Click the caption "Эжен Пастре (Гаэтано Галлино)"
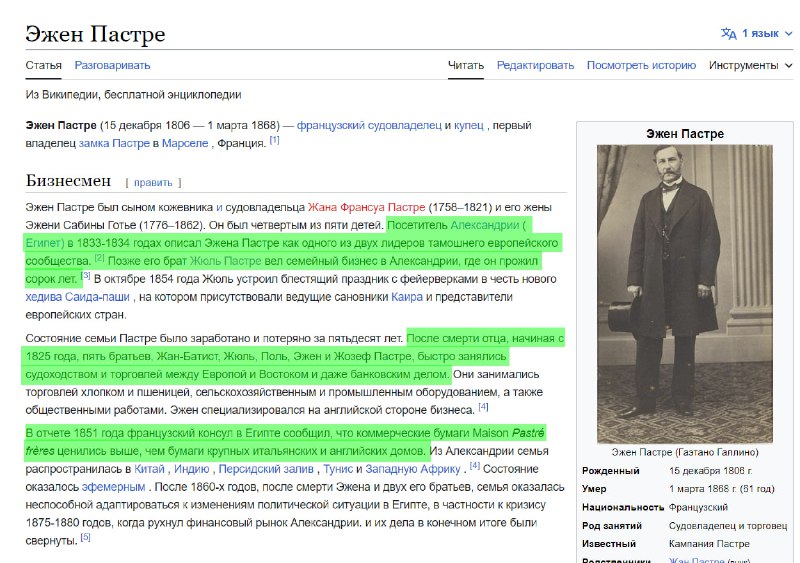800x563 pixels. pyautogui.click(x=685, y=452)
